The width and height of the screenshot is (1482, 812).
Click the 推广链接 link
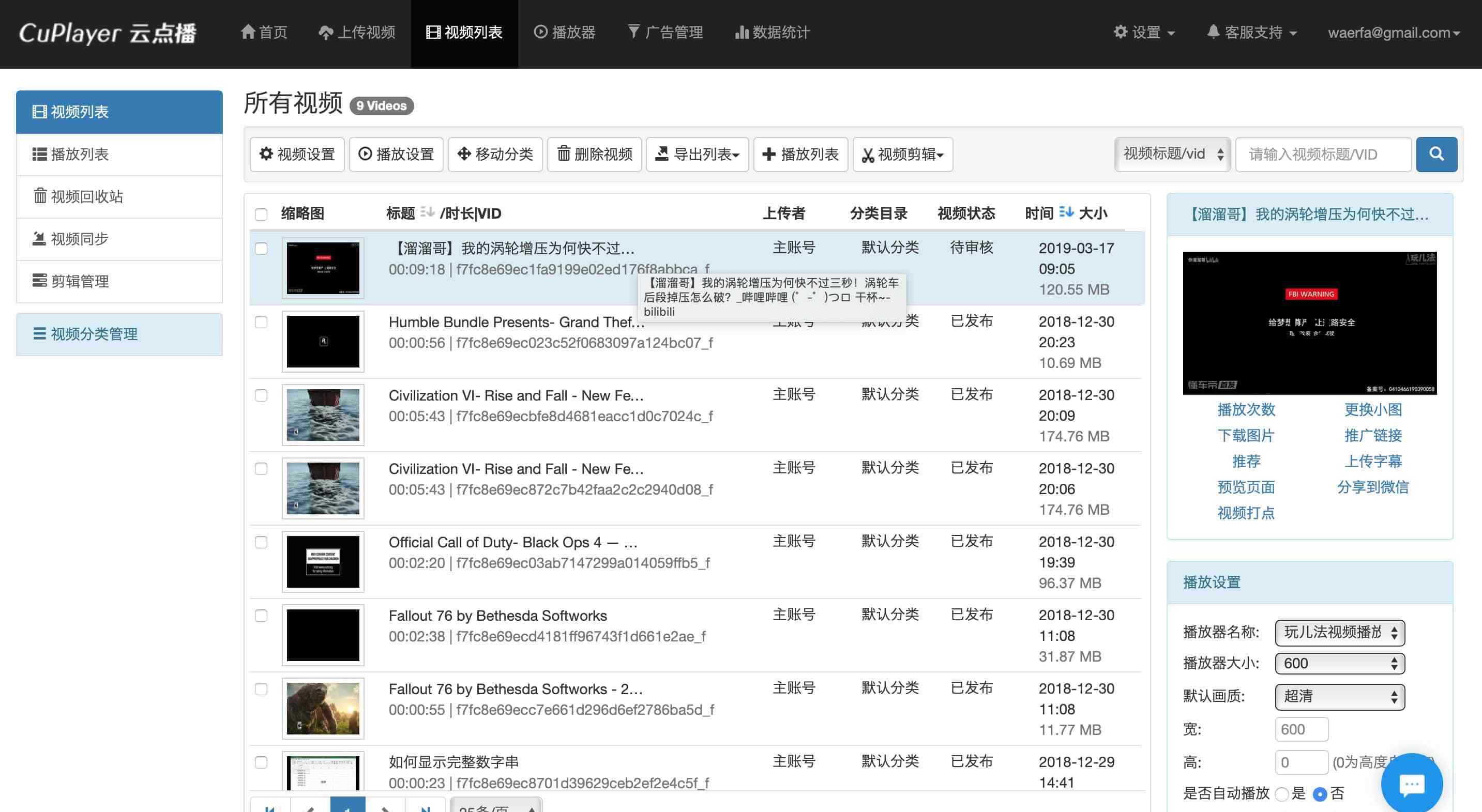point(1373,435)
